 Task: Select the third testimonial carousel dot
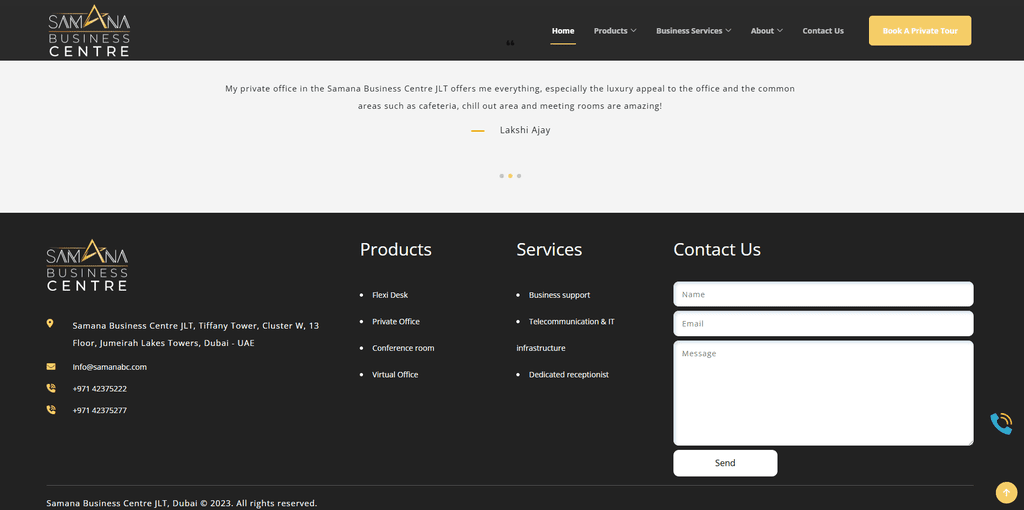pos(519,176)
